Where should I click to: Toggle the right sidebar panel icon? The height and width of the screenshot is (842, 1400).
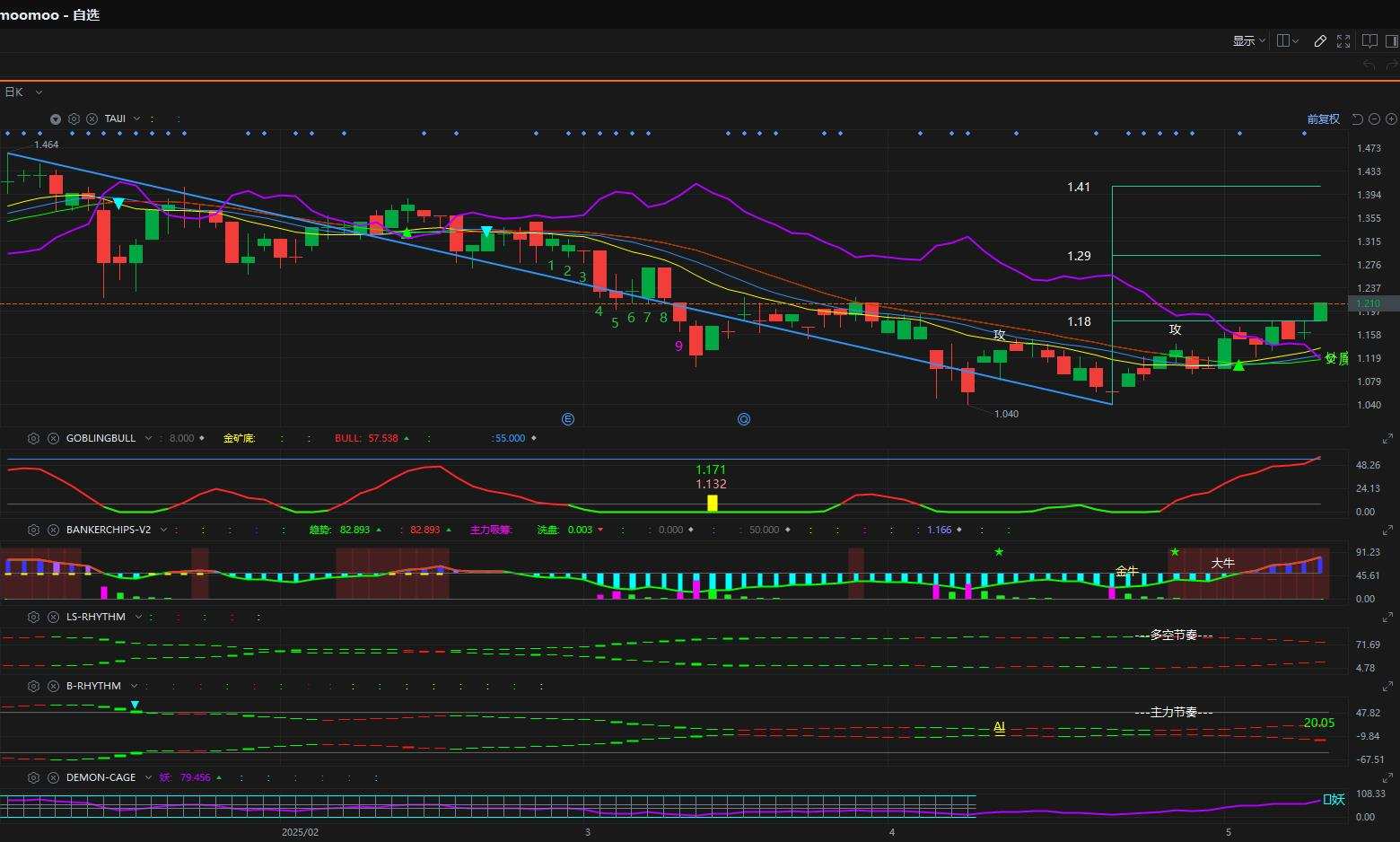point(1392,40)
